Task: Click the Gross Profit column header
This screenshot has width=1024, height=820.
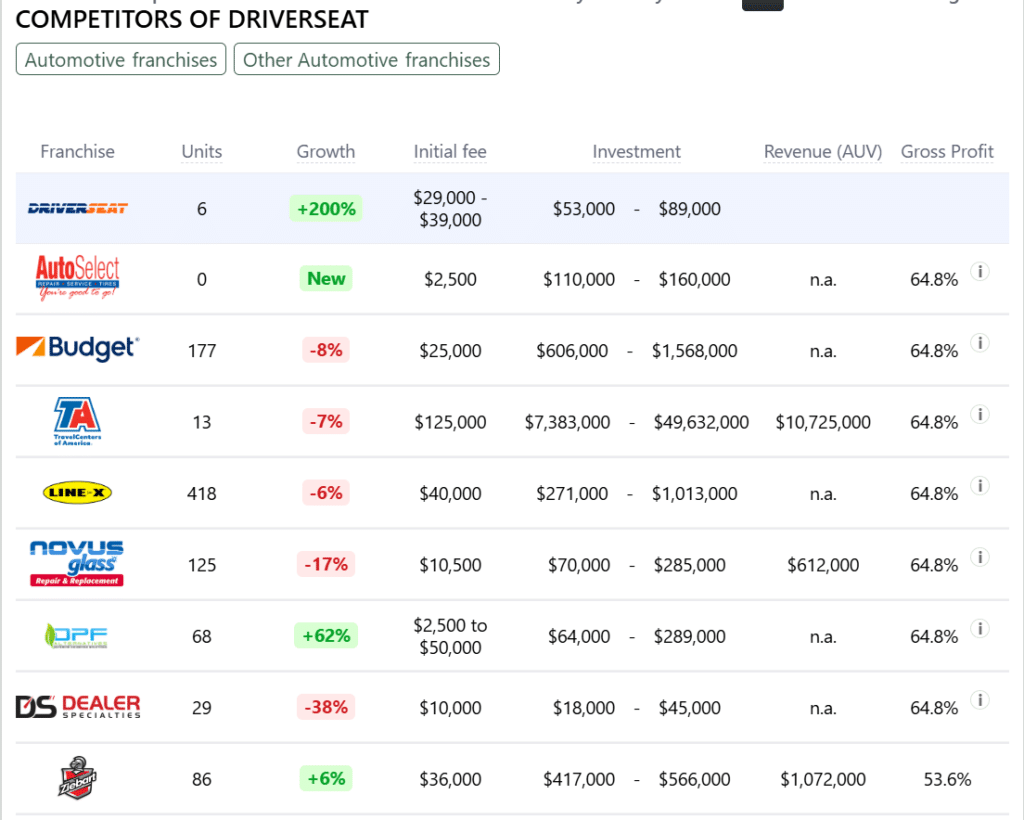Action: [x=947, y=151]
